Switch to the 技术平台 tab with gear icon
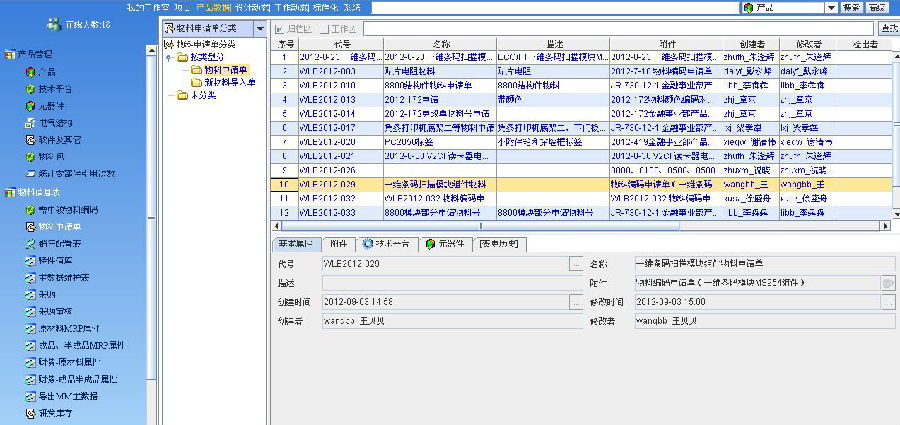Screen dimensions: 900x425 387,244
